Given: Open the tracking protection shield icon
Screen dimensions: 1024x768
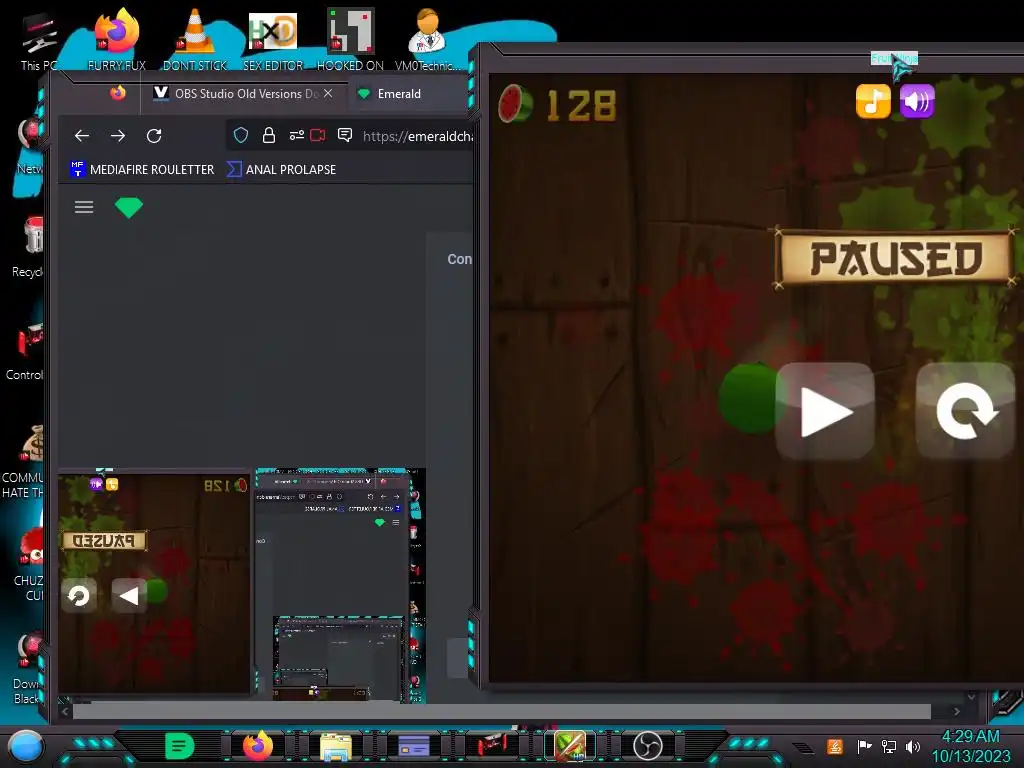Looking at the screenshot, I should coord(241,135).
